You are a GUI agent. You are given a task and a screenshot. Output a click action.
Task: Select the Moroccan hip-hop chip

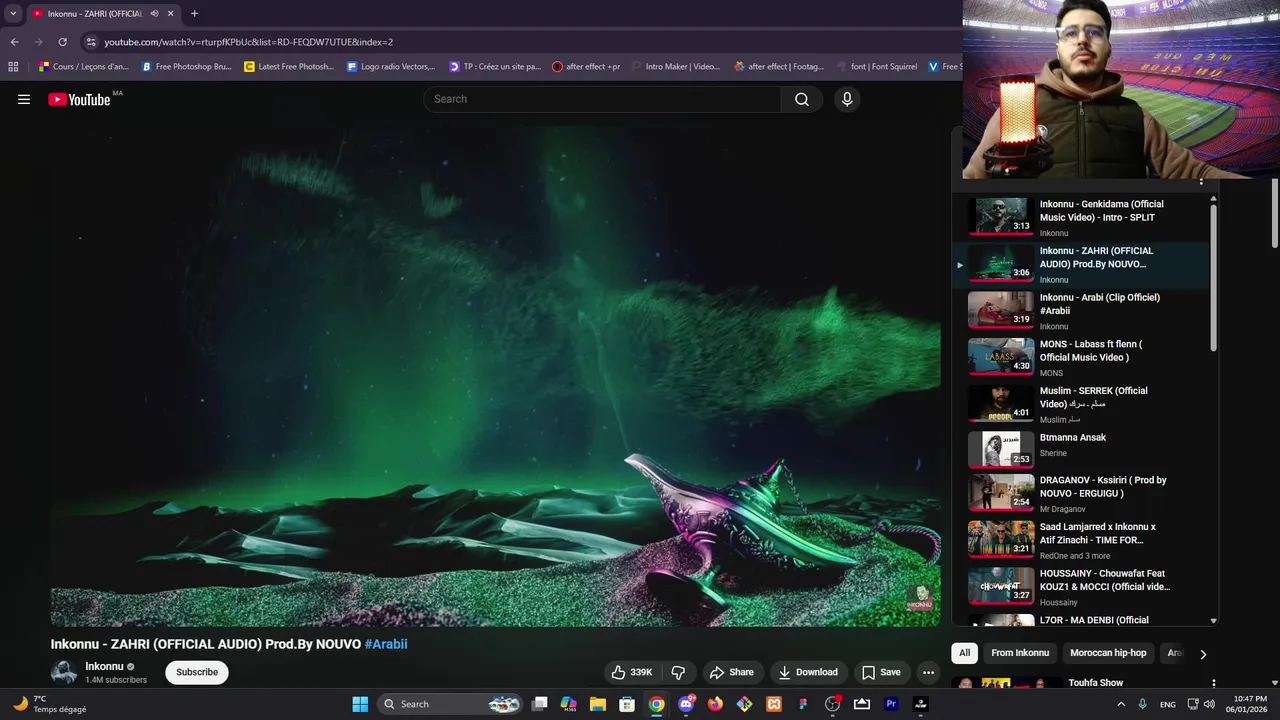pos(1108,653)
